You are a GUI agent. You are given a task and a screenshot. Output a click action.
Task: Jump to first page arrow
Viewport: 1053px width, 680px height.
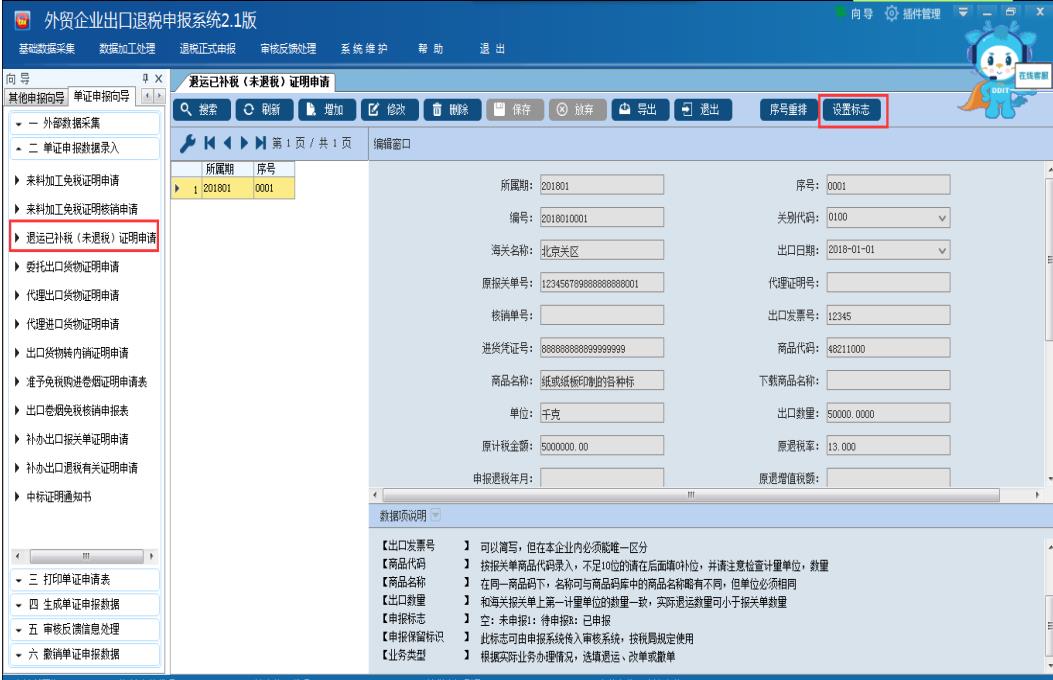[205, 142]
